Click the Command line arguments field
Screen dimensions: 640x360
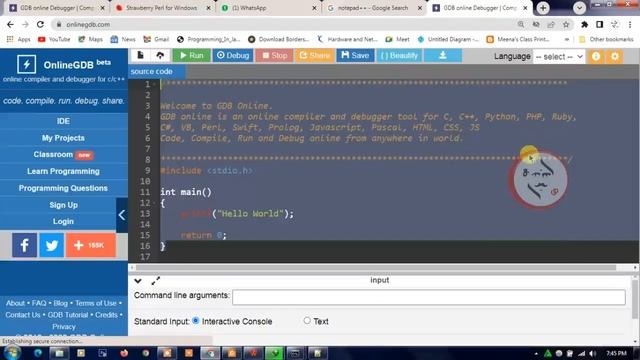click(x=429, y=297)
